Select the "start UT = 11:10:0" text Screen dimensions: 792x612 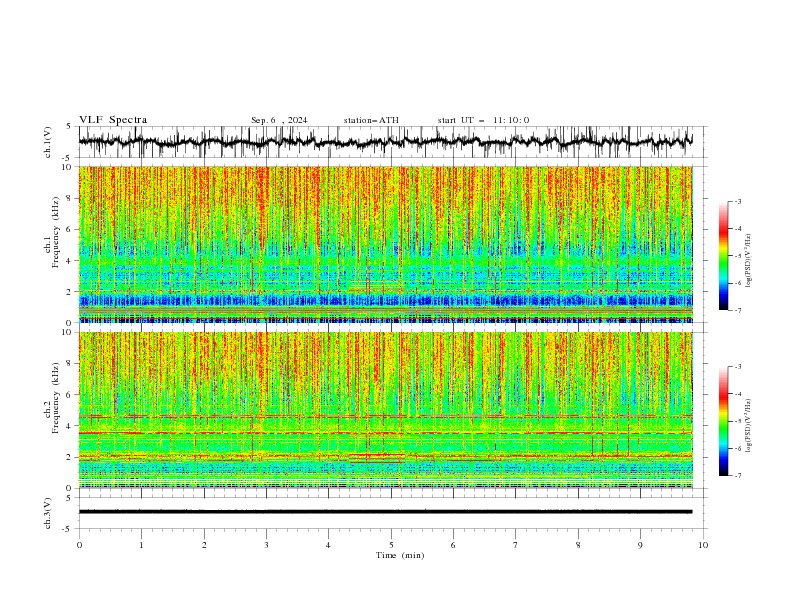point(483,120)
